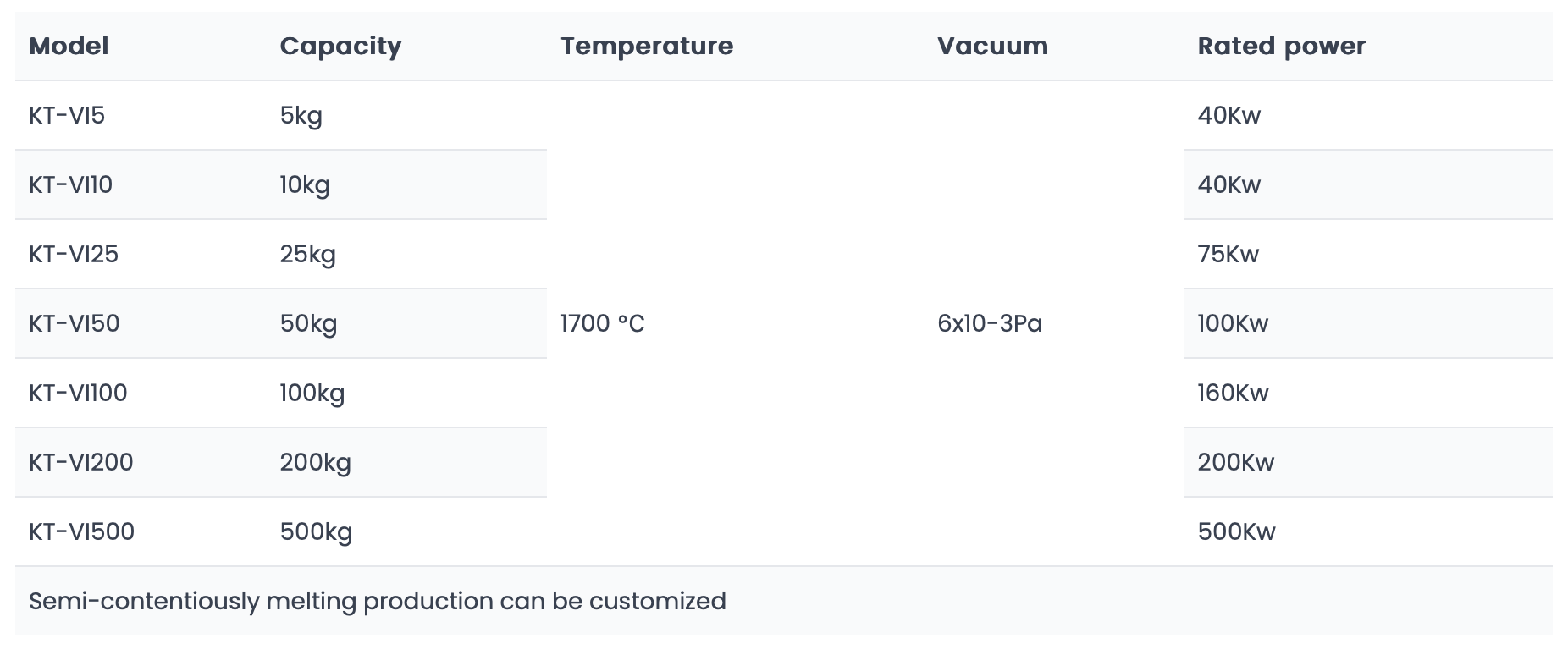Viewport: 1568px width, 655px height.
Task: Click the 500Kw rated power cell
Action: coord(1236,531)
